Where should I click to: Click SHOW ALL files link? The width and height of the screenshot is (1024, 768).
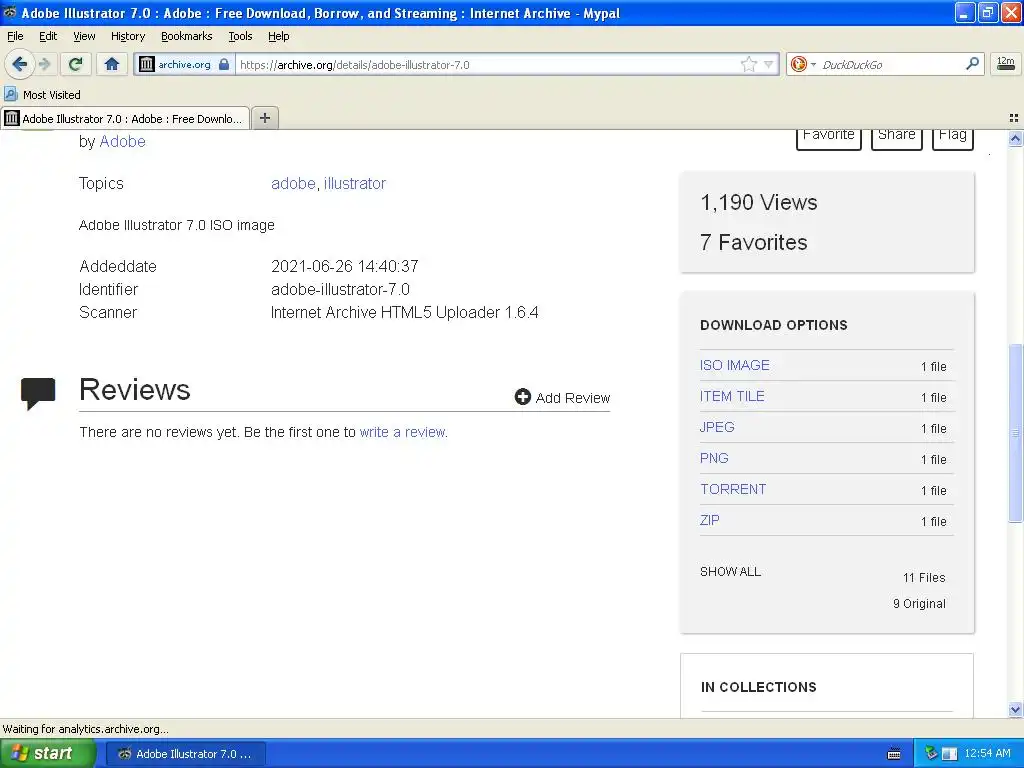(730, 571)
